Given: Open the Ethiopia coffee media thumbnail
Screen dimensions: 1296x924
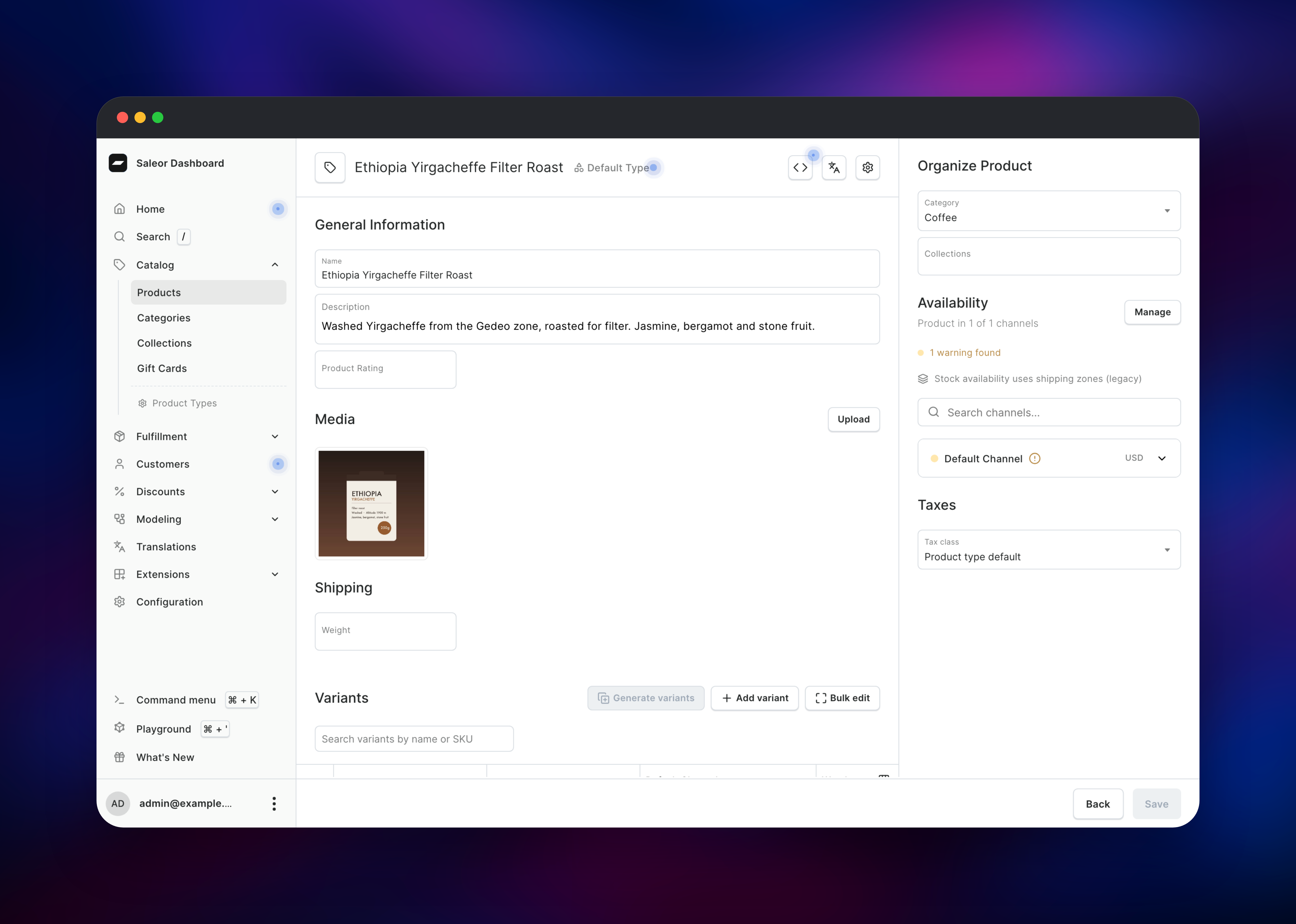Looking at the screenshot, I should coord(371,503).
